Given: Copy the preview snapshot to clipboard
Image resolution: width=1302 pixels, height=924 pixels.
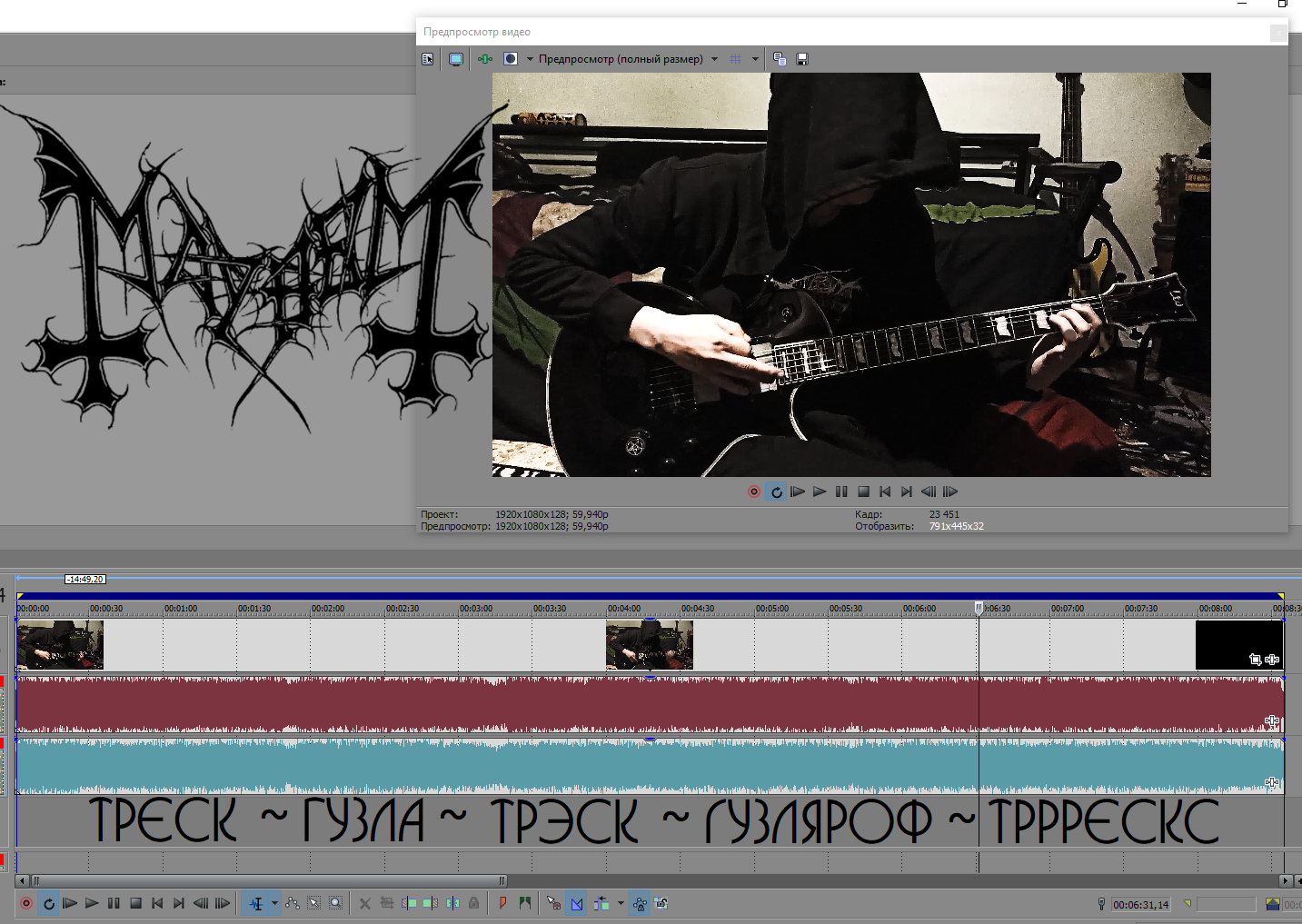Looking at the screenshot, I should point(780,59).
